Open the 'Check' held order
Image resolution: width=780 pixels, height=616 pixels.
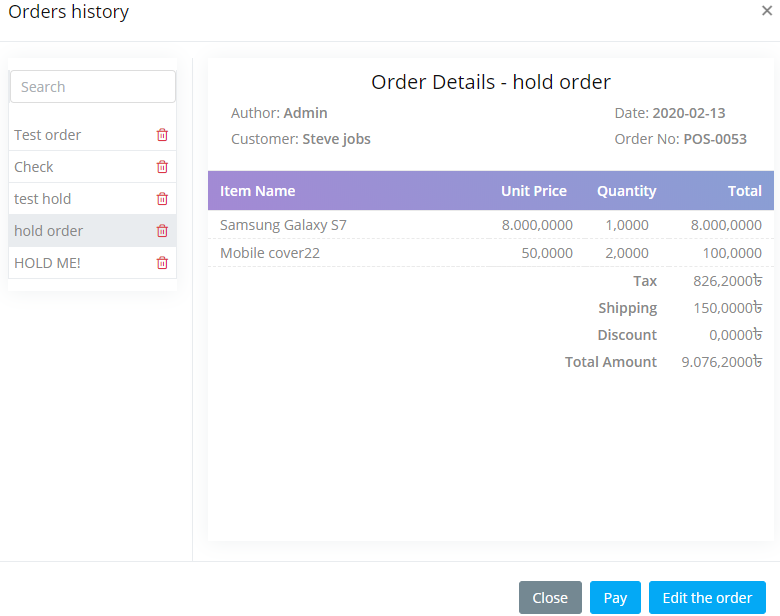tap(34, 167)
